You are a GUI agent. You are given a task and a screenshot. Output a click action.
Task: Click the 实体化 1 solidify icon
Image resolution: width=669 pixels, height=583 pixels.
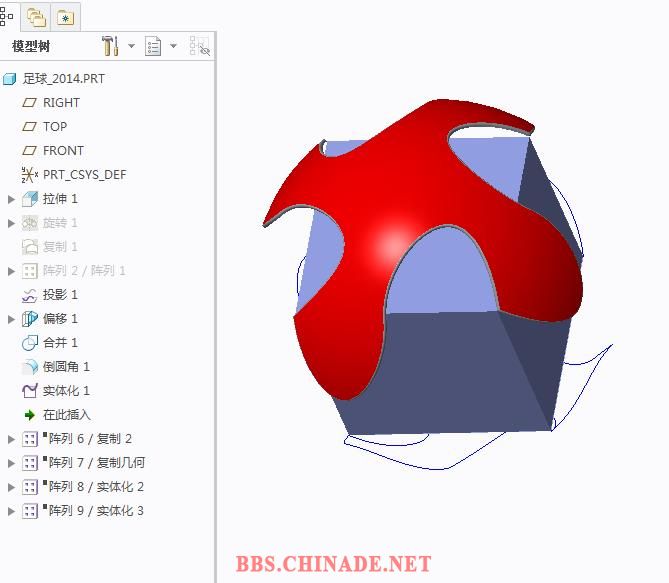[29, 391]
